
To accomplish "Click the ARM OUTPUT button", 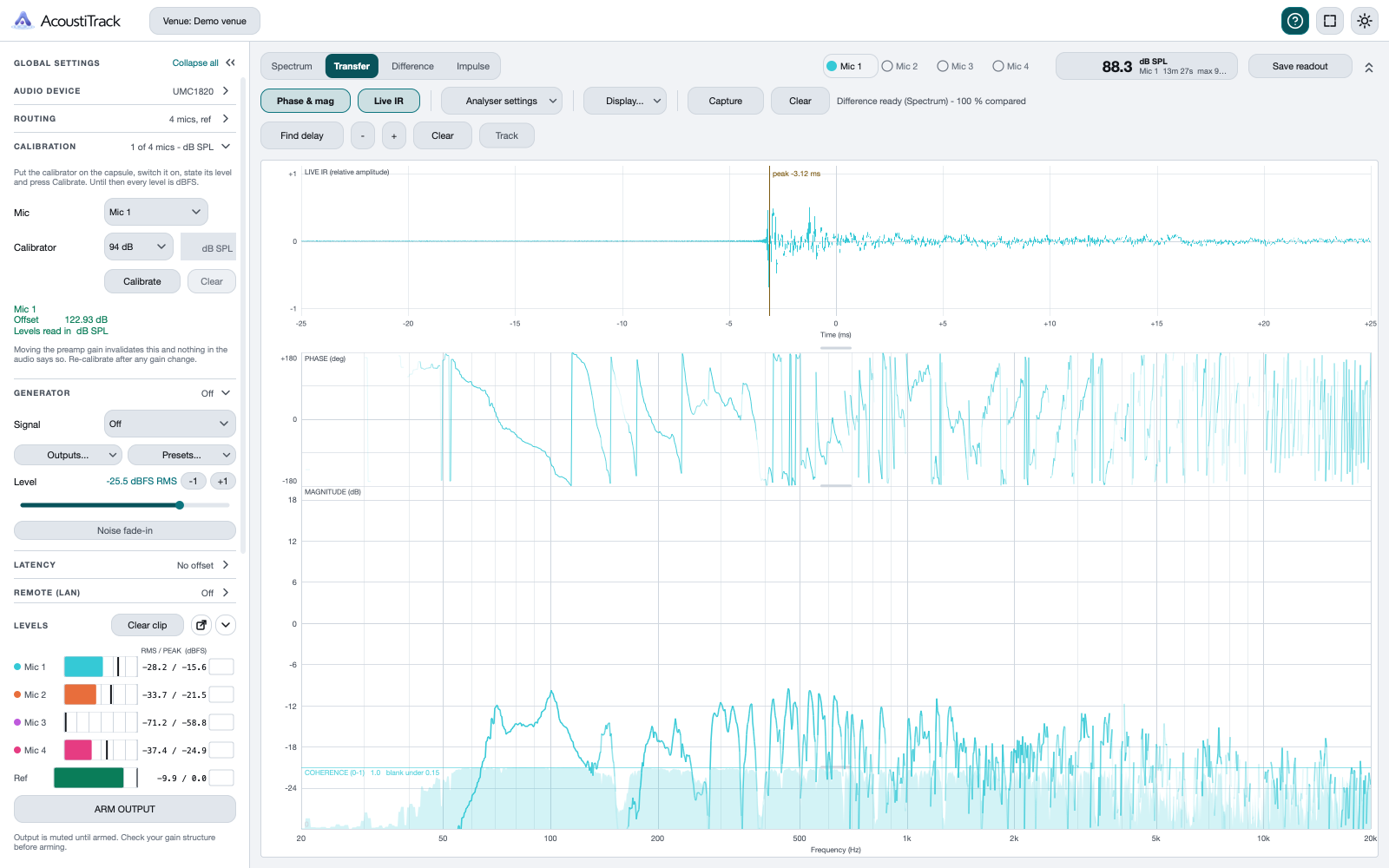I will pos(125,809).
